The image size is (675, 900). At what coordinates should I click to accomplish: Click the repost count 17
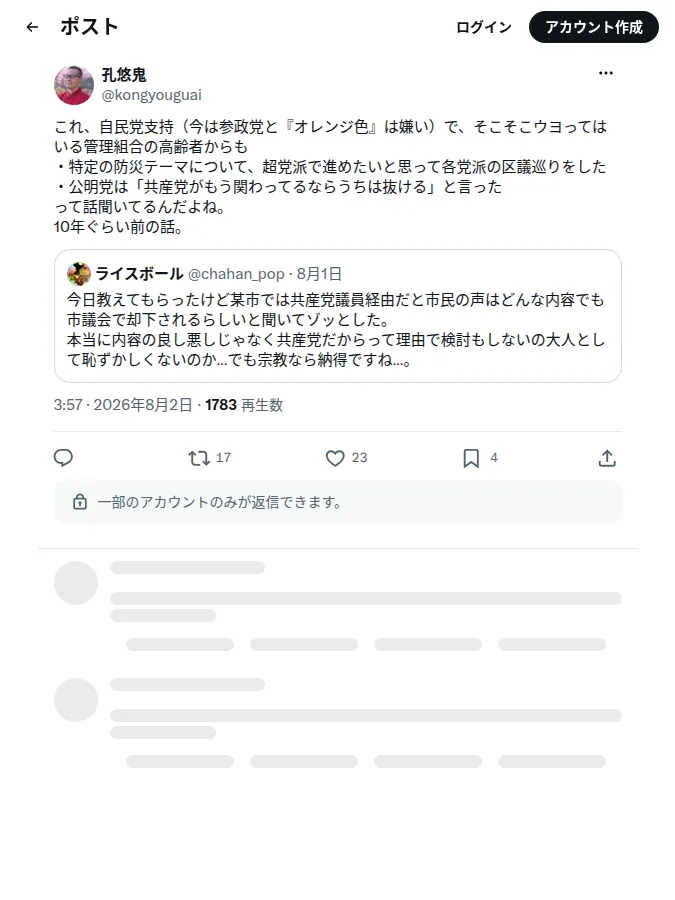coord(223,458)
